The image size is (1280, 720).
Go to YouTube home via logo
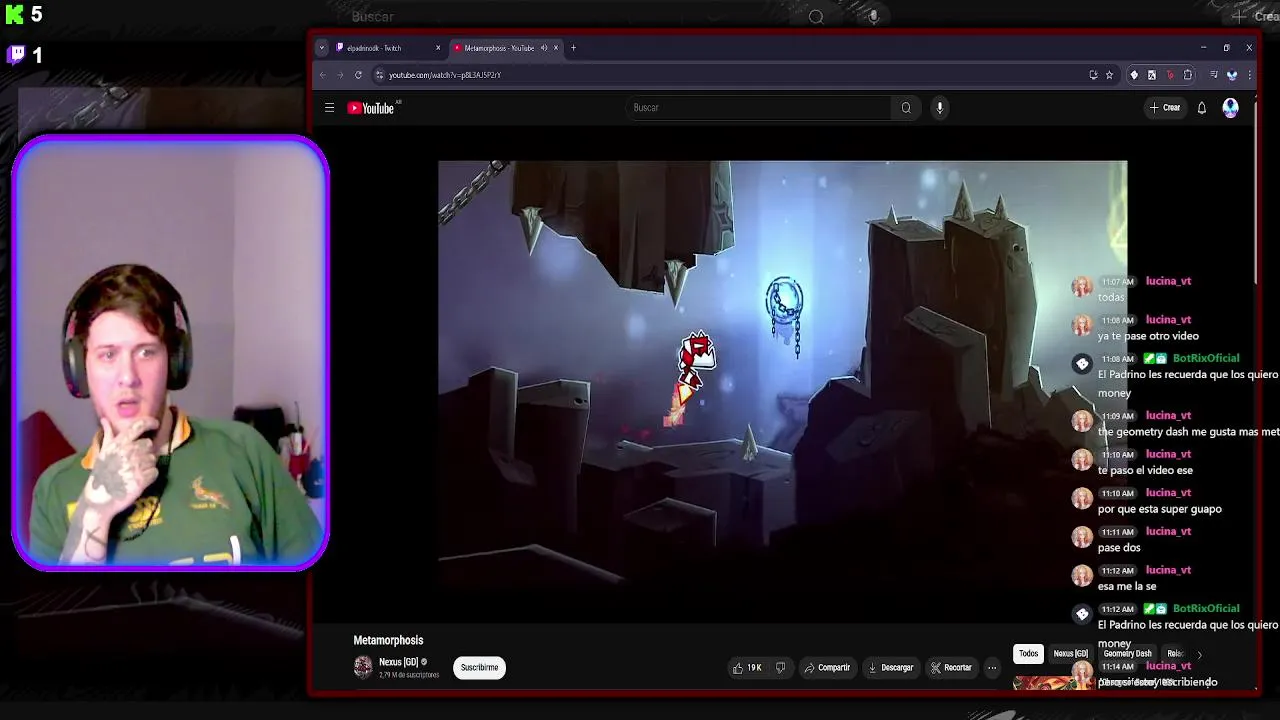(x=372, y=108)
